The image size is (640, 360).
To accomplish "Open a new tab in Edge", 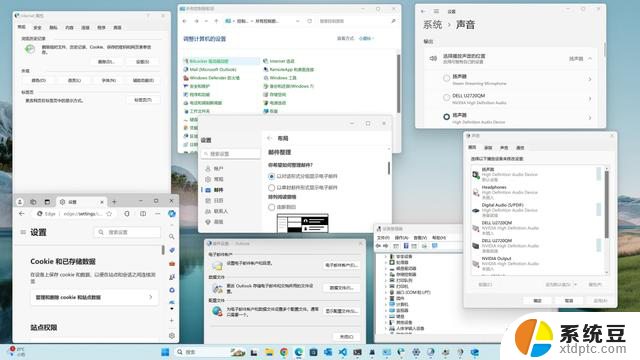I will 114,202.
